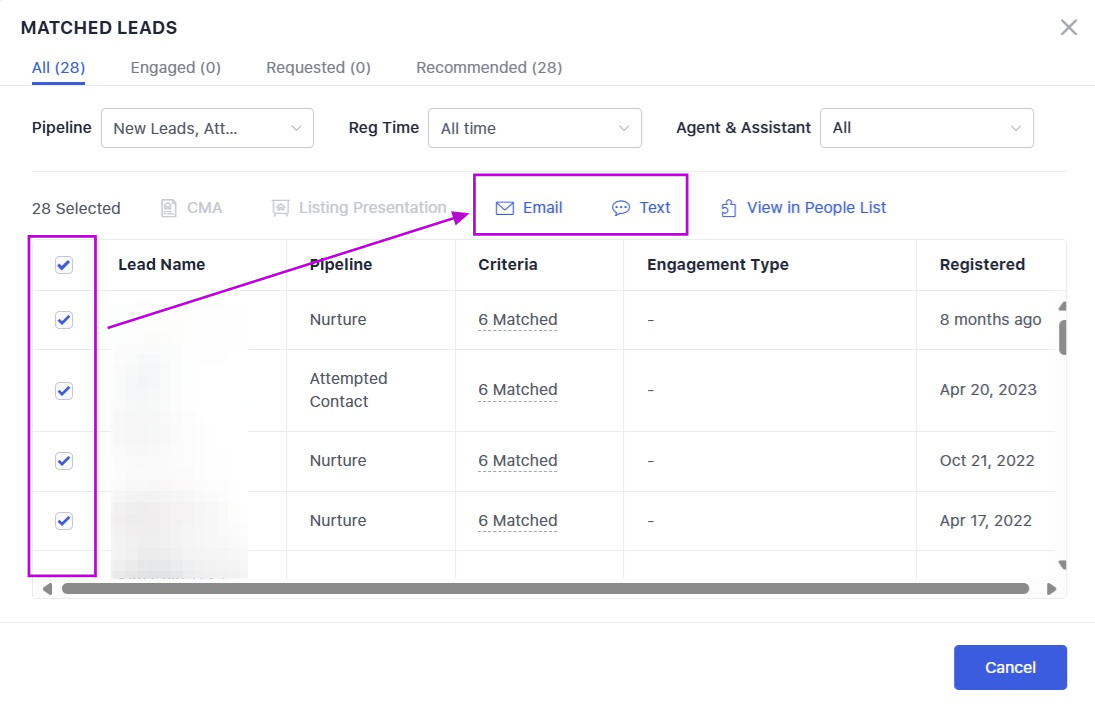Uncheck the Attempted Contact lead checkbox
The height and width of the screenshot is (708, 1095).
tap(64, 391)
